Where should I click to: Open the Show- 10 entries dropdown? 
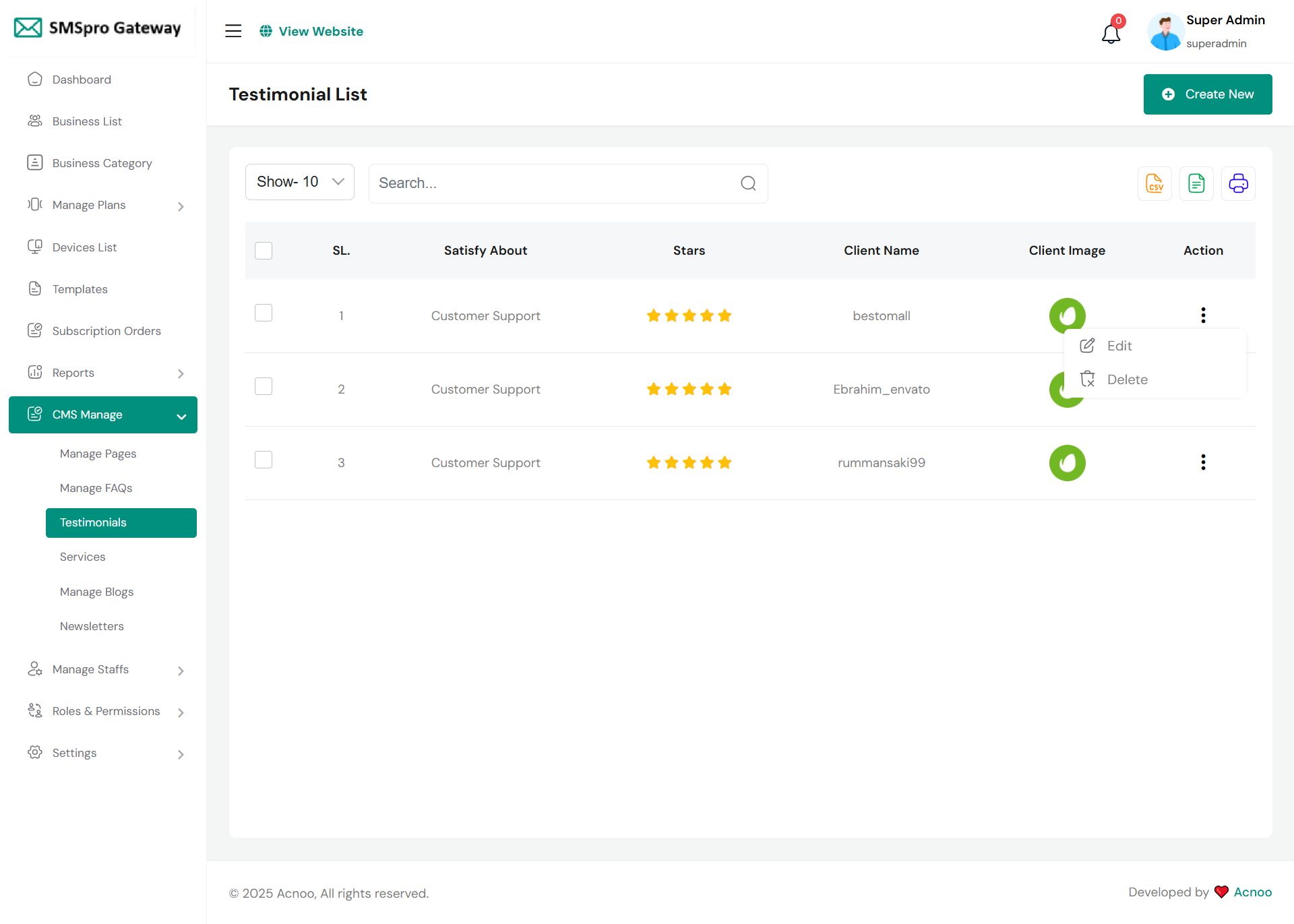point(300,182)
